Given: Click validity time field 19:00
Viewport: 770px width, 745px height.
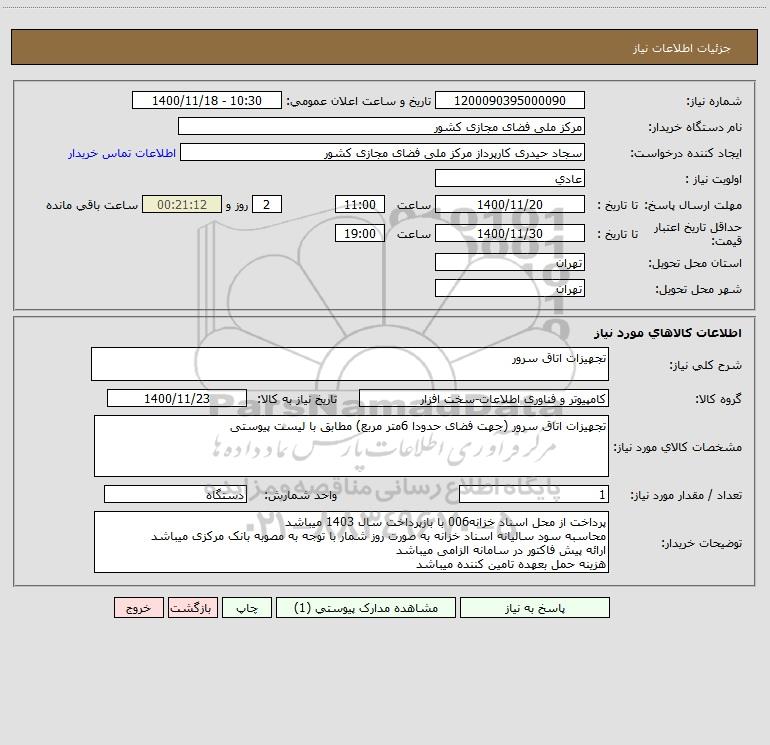Looking at the screenshot, I should (359, 233).
